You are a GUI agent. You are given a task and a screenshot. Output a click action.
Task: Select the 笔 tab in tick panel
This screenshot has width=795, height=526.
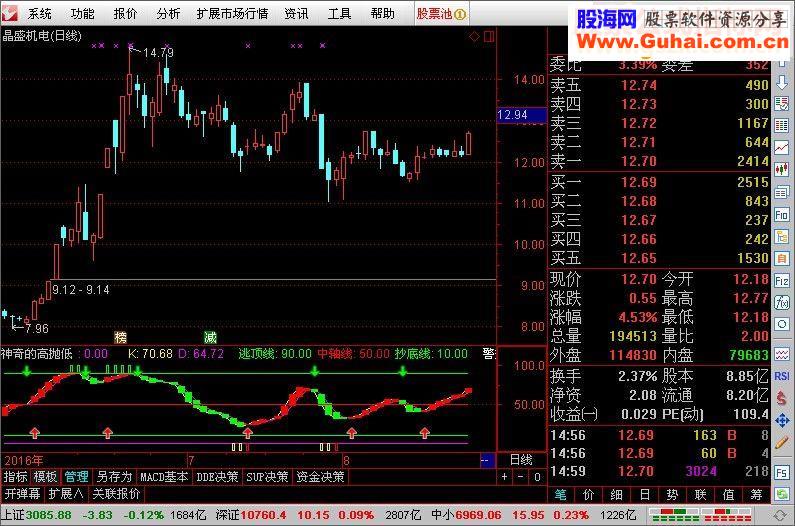pyautogui.click(x=560, y=494)
